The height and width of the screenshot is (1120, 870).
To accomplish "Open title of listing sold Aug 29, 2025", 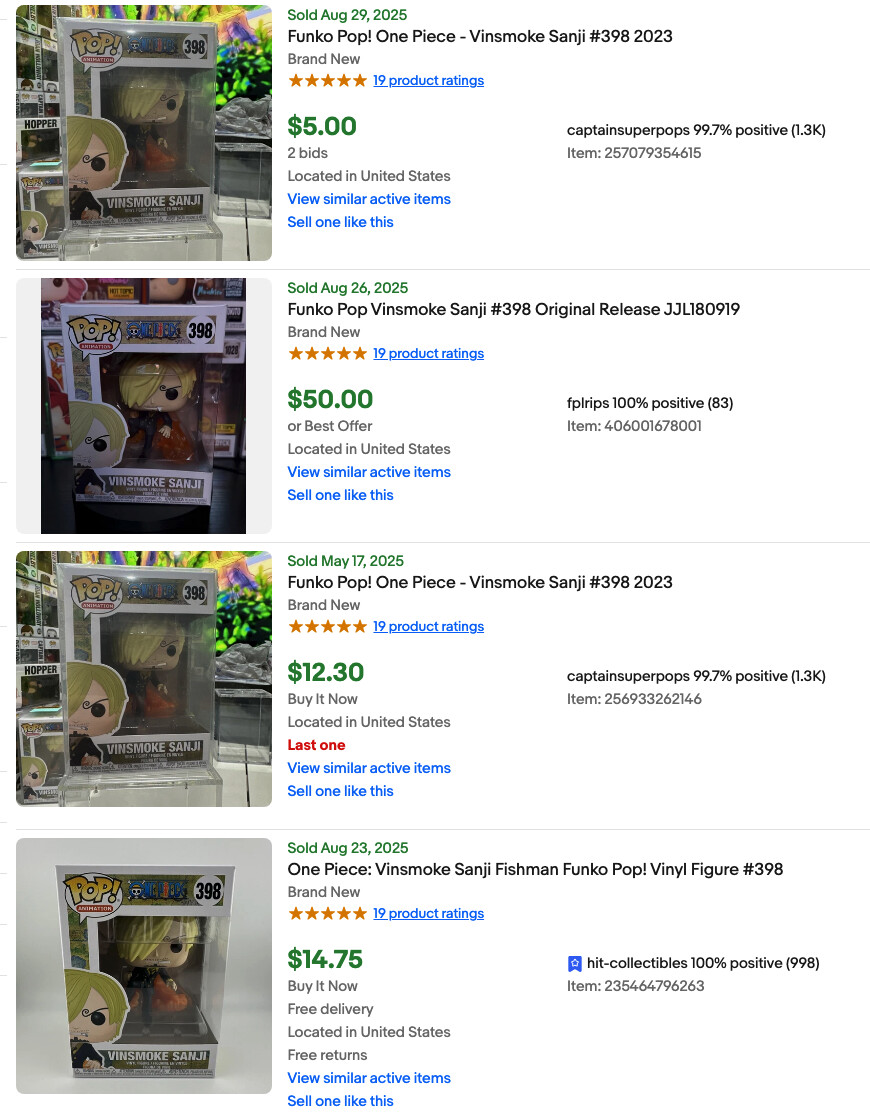I will pos(480,37).
